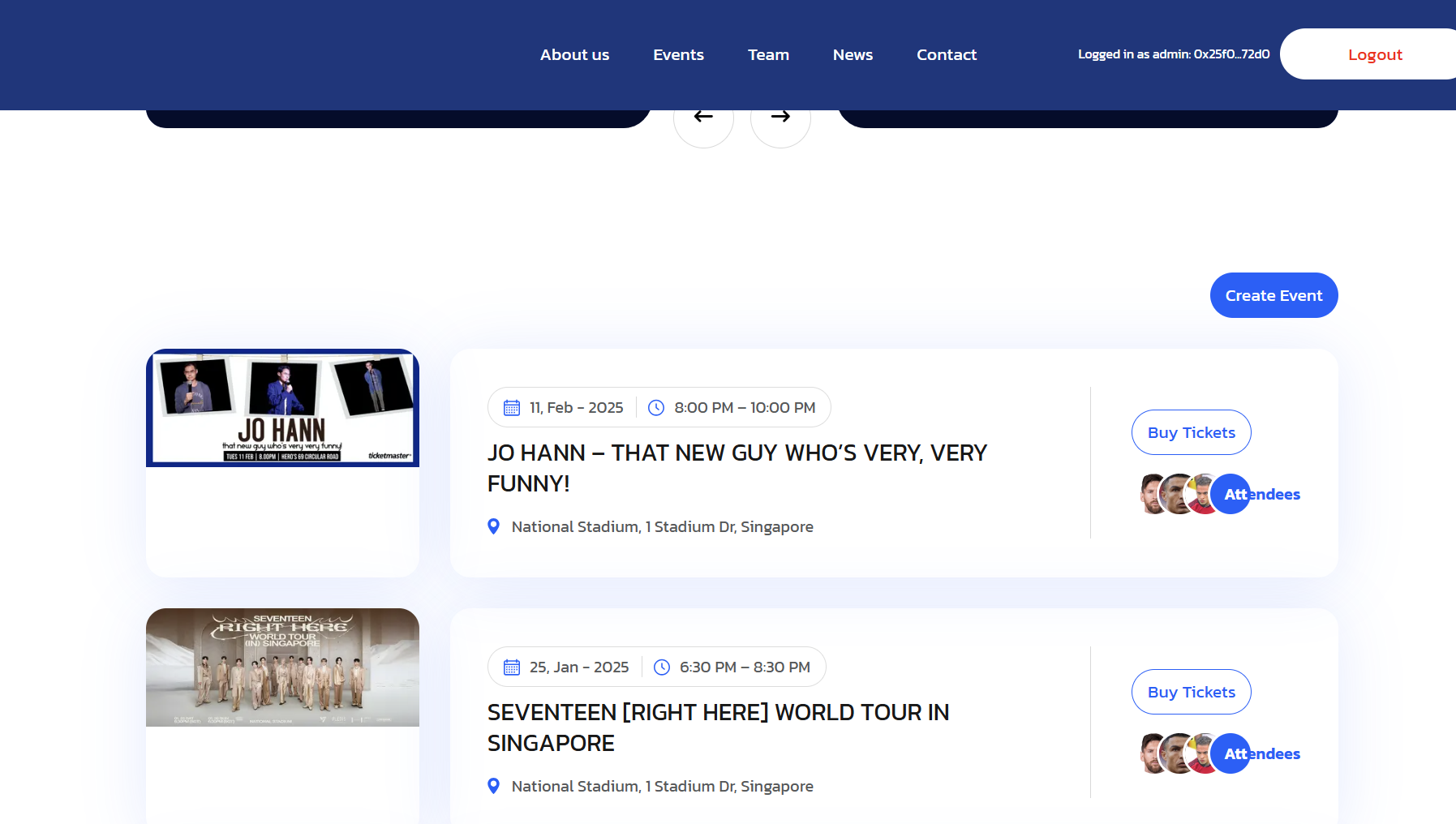Click calendar icon beside 11, Feb - 2025
Viewport: 1456px width, 824px height.
pyautogui.click(x=512, y=408)
